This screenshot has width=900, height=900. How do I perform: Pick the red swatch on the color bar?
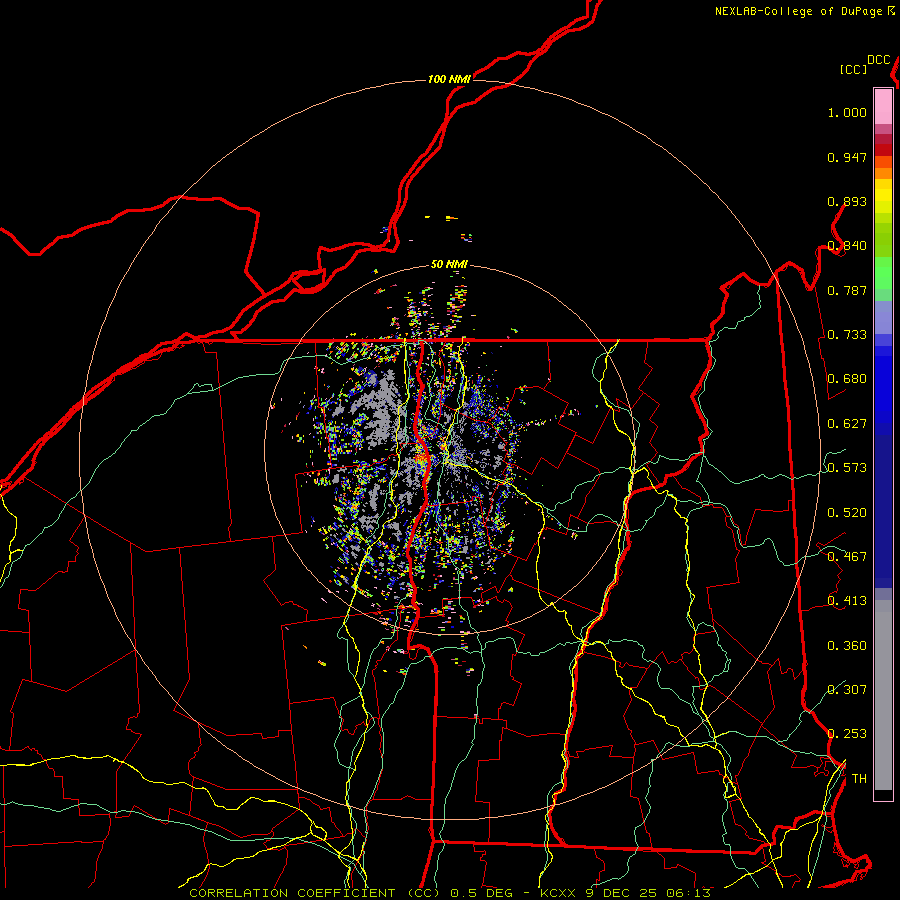pyautogui.click(x=883, y=150)
